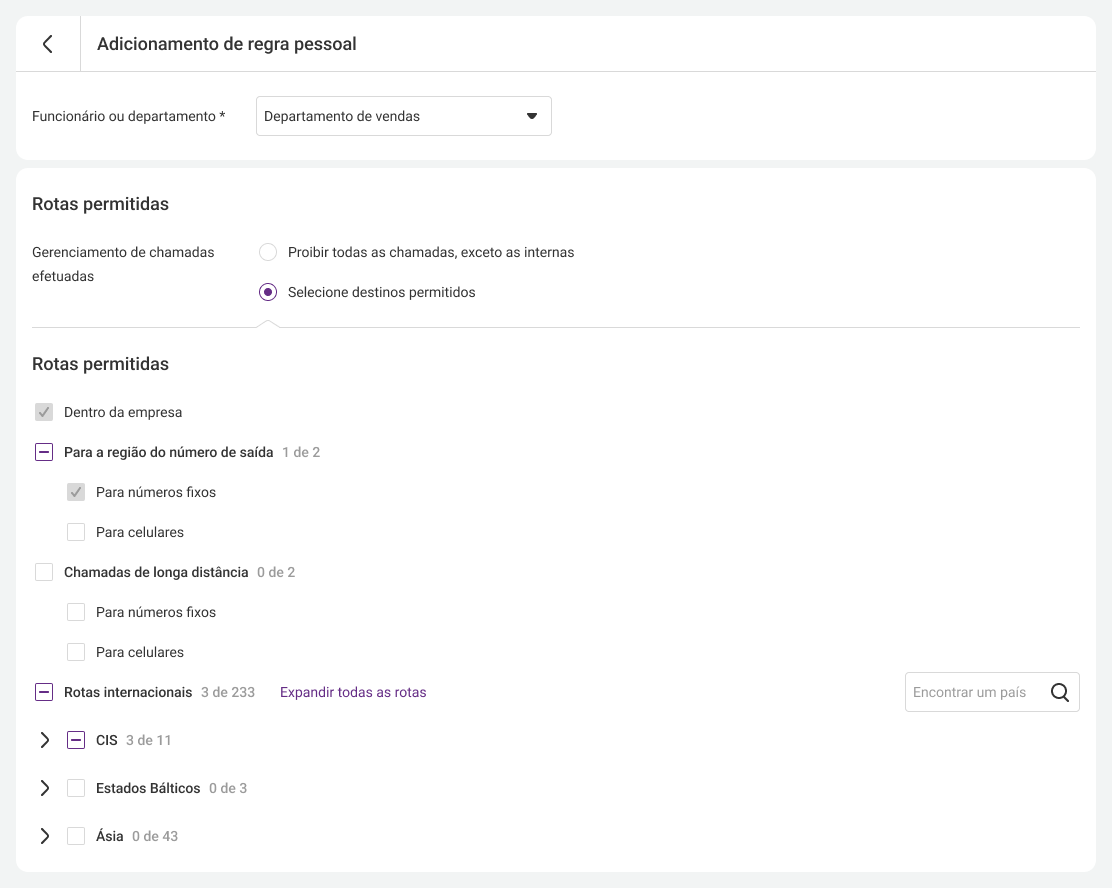Click the 0 de 2 counter text
Screen dimensions: 1112x888
pyautogui.click(x=276, y=572)
